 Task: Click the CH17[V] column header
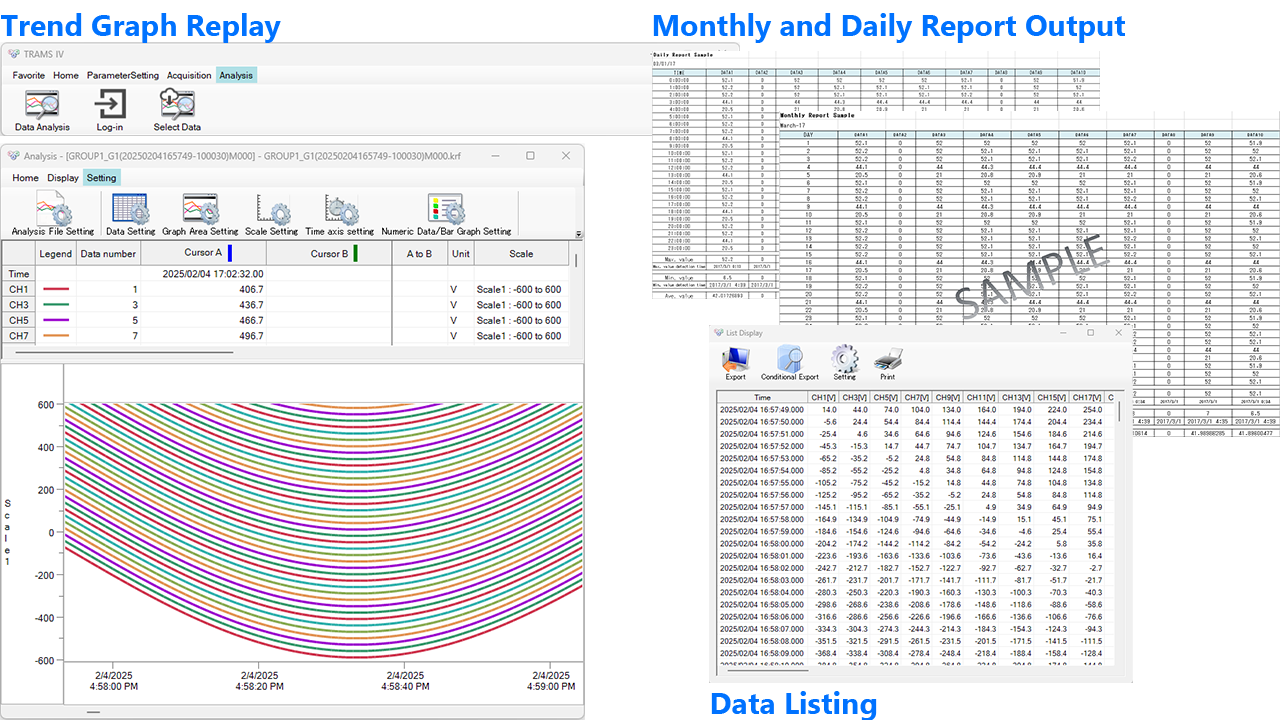click(x=1085, y=397)
